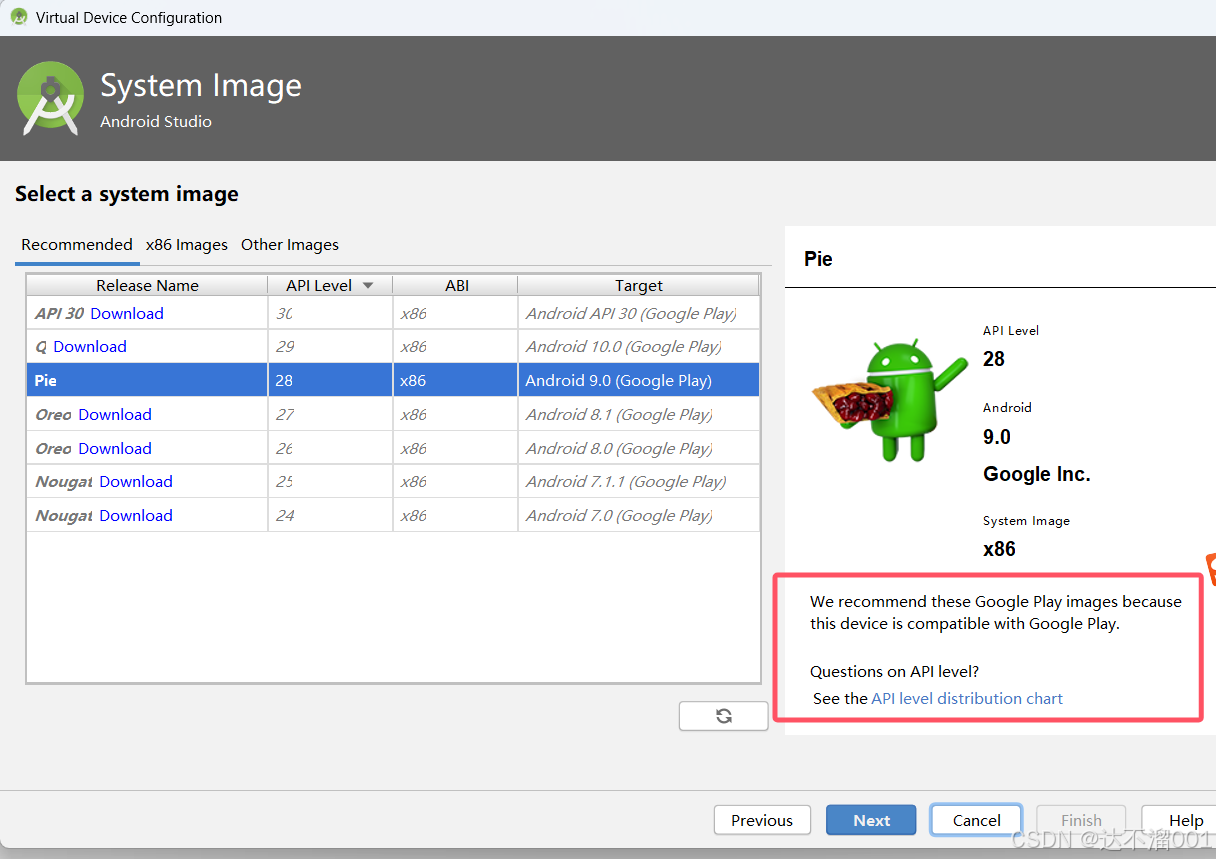1216x859 pixels.
Task: Click the Release Name column header
Action: (147, 285)
